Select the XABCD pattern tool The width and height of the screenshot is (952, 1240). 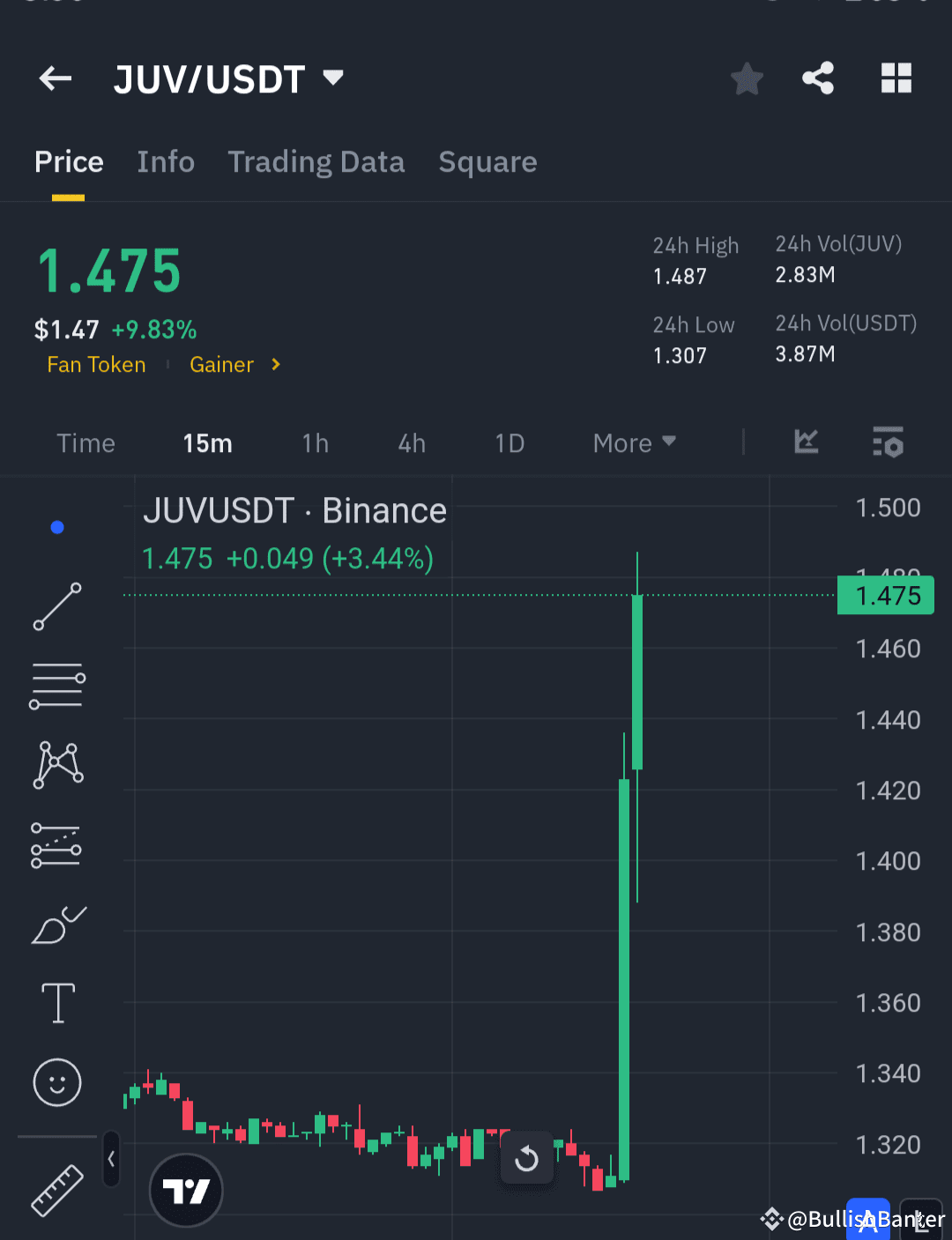tap(57, 765)
